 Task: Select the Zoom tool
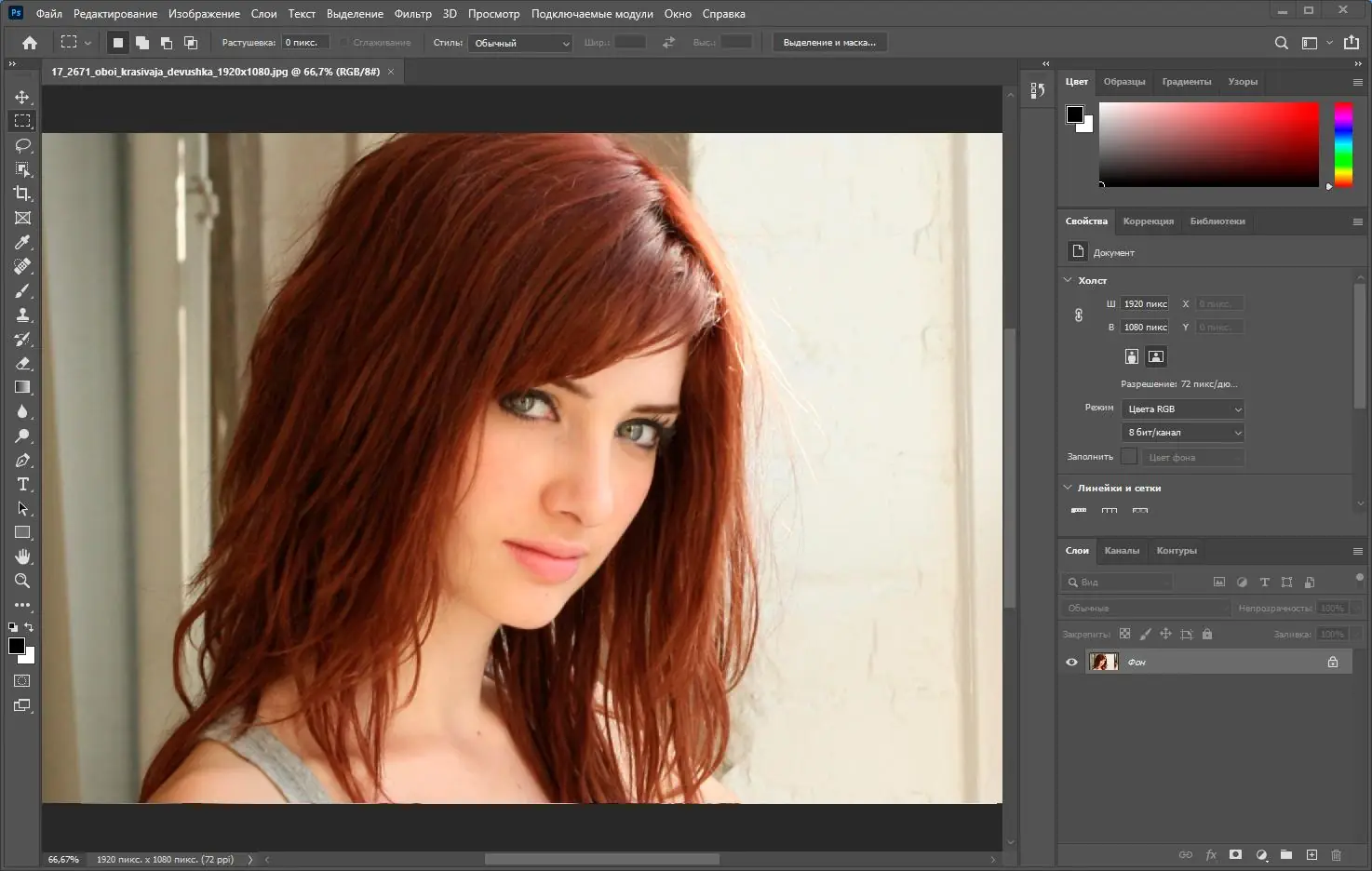point(22,581)
